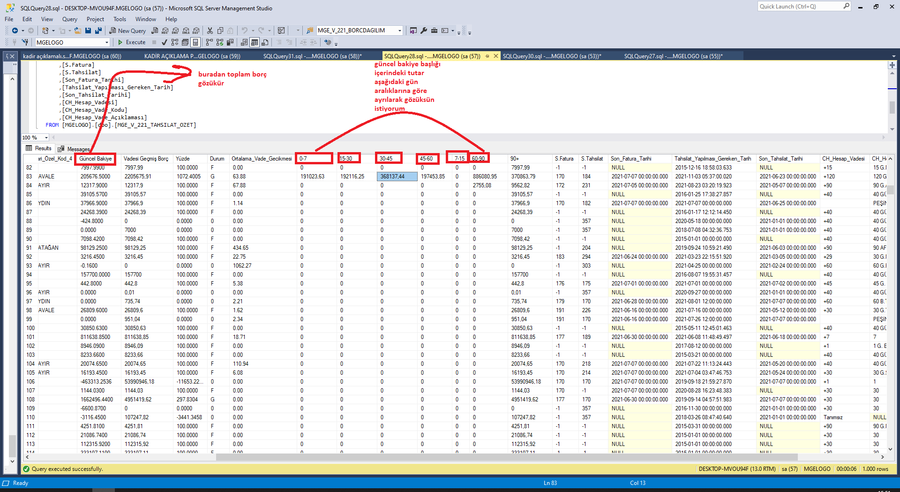Click the Undo arrow icon
Screen dimensions: 900x492
(244, 30)
